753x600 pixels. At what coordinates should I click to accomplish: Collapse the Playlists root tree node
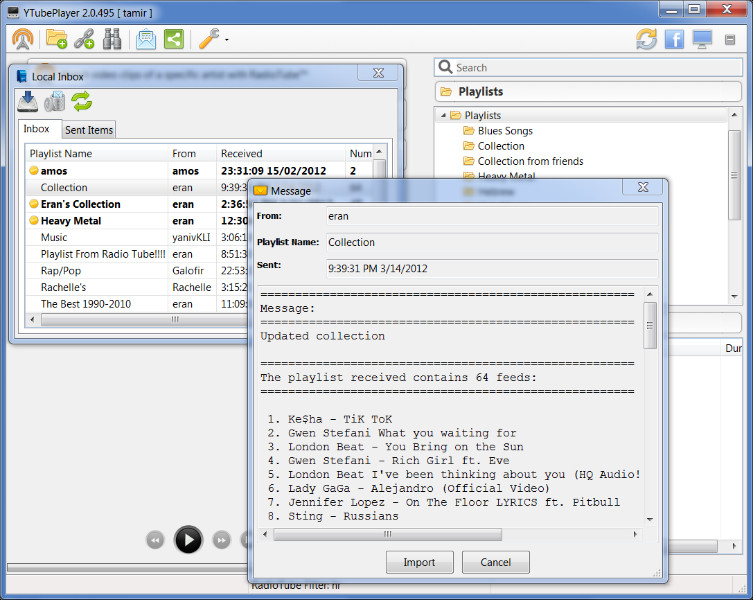pos(443,116)
